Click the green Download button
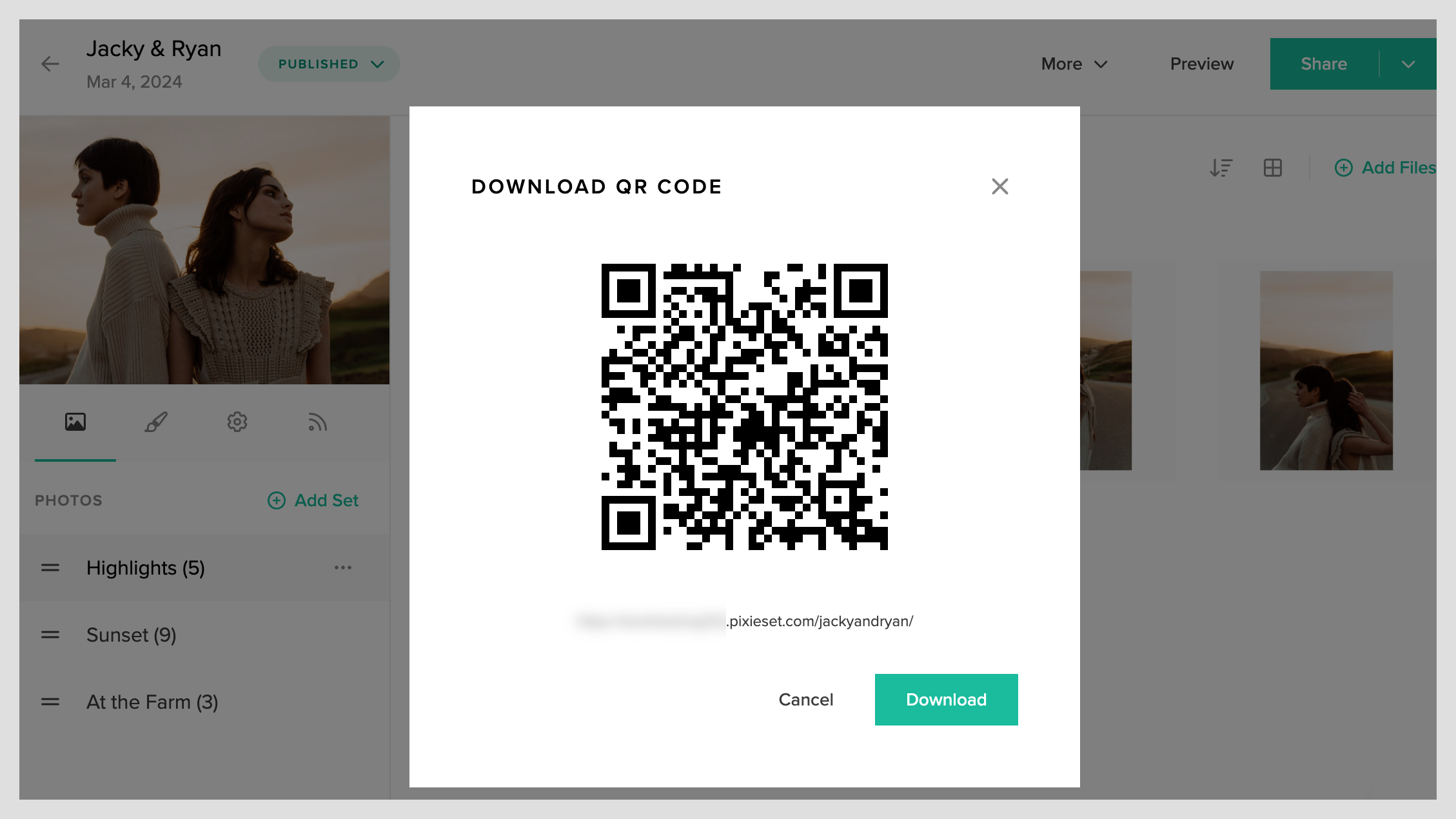 [x=946, y=700]
